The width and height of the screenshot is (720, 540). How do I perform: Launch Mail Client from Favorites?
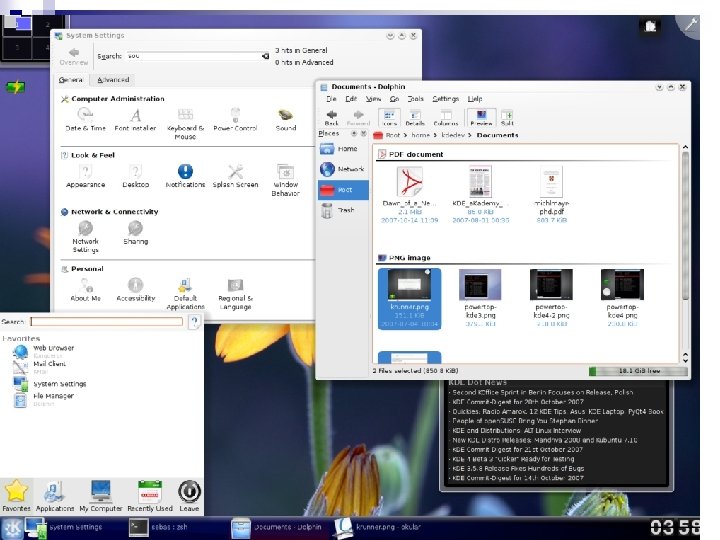click(x=41, y=367)
